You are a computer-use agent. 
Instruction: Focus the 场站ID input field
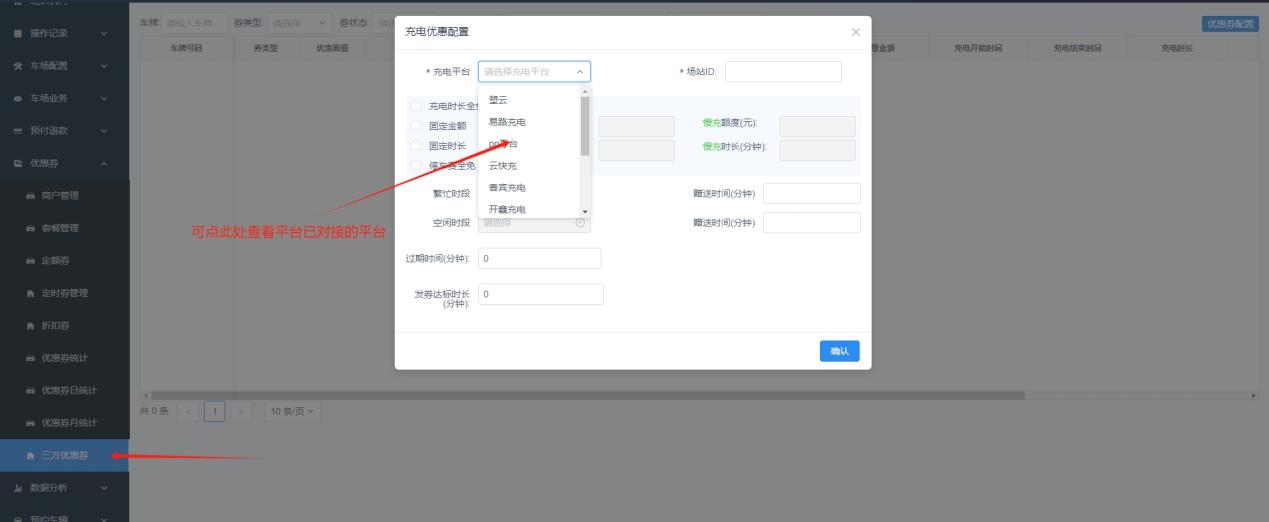tap(783, 72)
